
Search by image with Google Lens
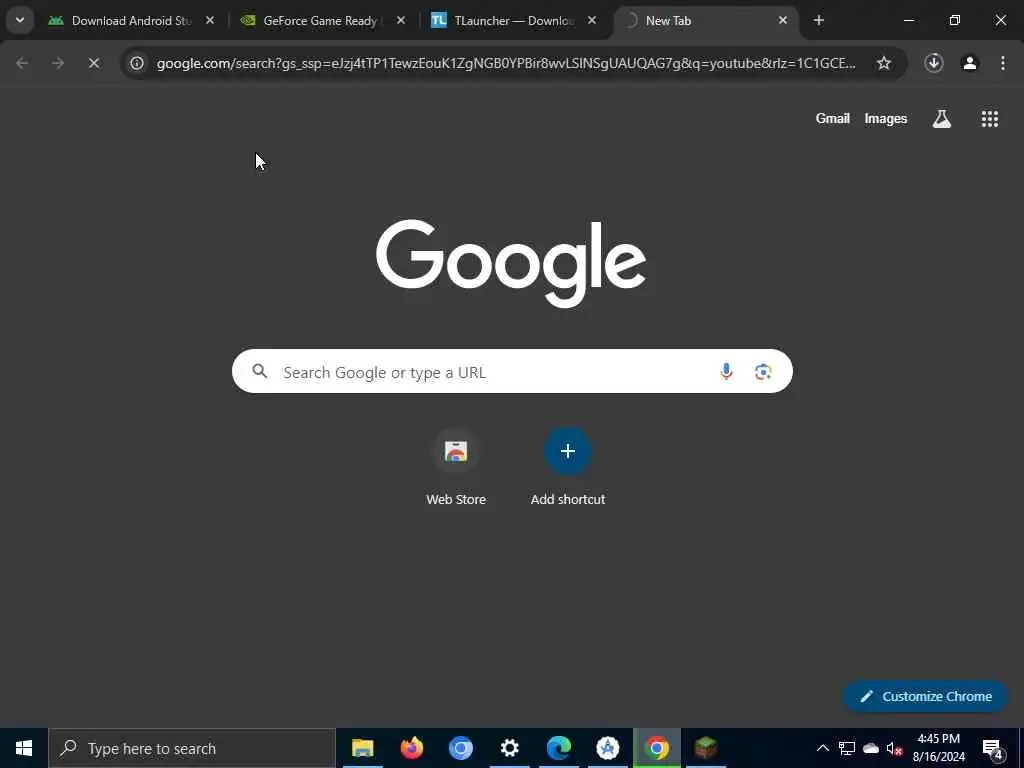763,372
